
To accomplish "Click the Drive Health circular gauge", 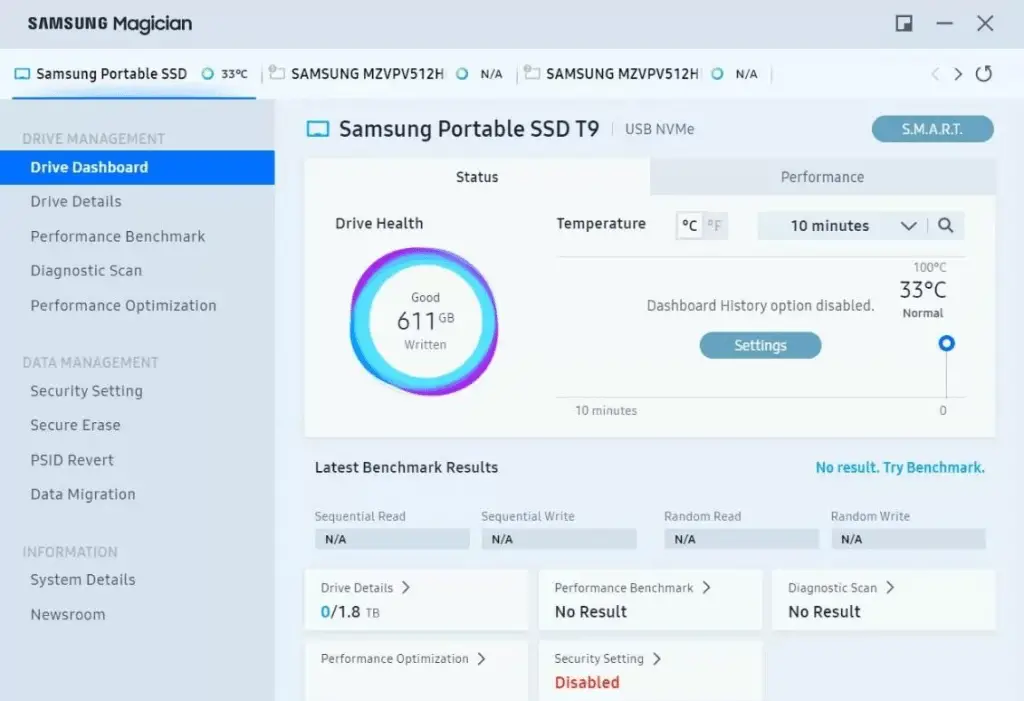I will coord(424,321).
